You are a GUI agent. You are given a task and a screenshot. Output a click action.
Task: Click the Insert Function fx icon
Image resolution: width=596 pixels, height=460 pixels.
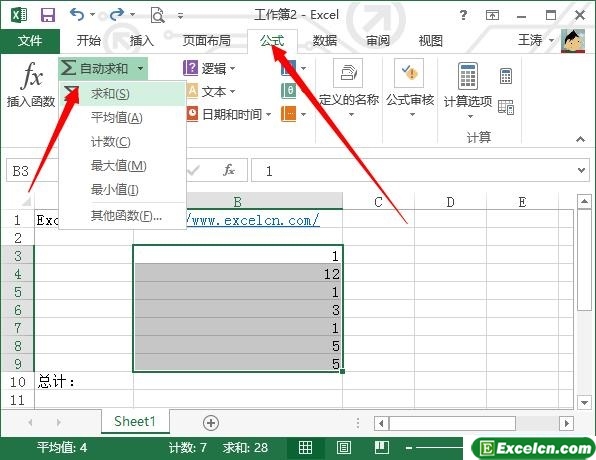(31, 75)
